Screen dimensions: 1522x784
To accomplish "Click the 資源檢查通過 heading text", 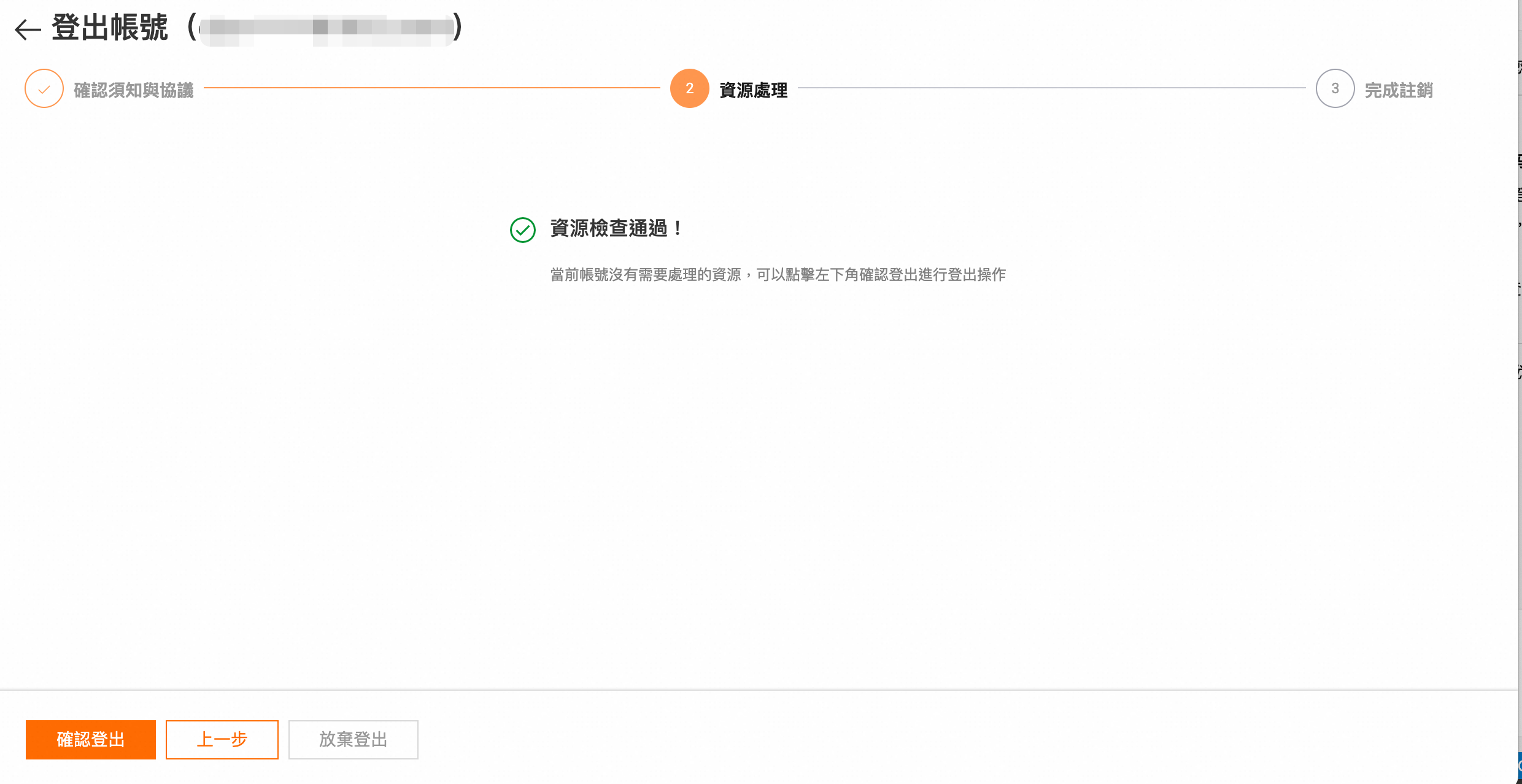I will click(x=616, y=229).
